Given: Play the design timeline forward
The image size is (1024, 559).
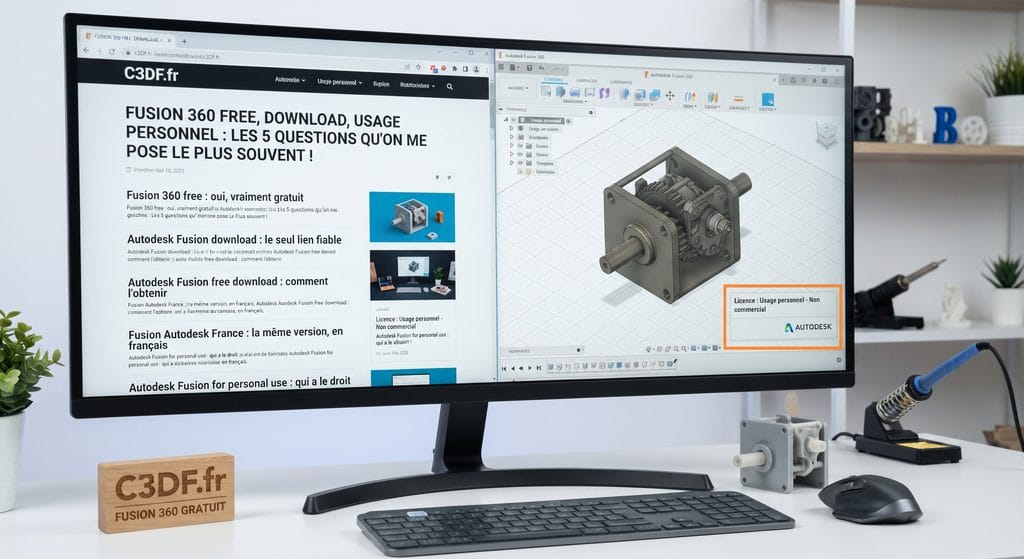Looking at the screenshot, I should pos(530,368).
